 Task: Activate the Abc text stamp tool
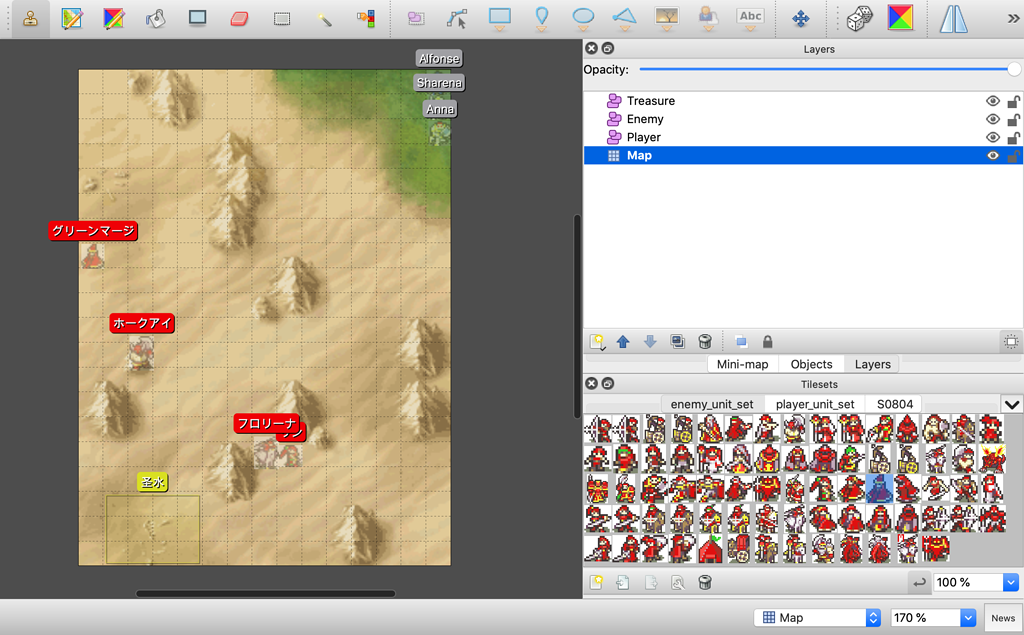751,18
